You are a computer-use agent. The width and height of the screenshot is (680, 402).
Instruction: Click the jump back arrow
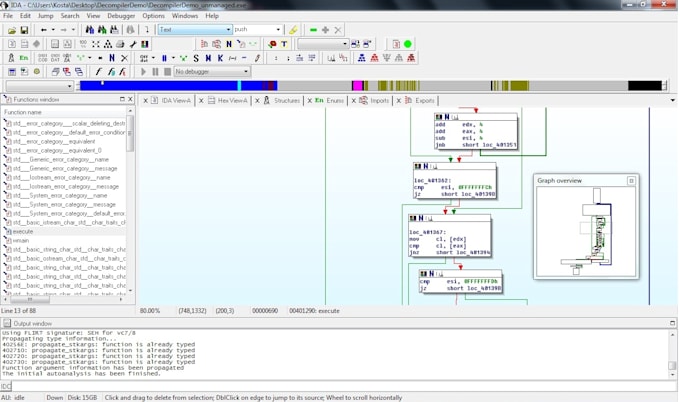pyautogui.click(x=43, y=30)
